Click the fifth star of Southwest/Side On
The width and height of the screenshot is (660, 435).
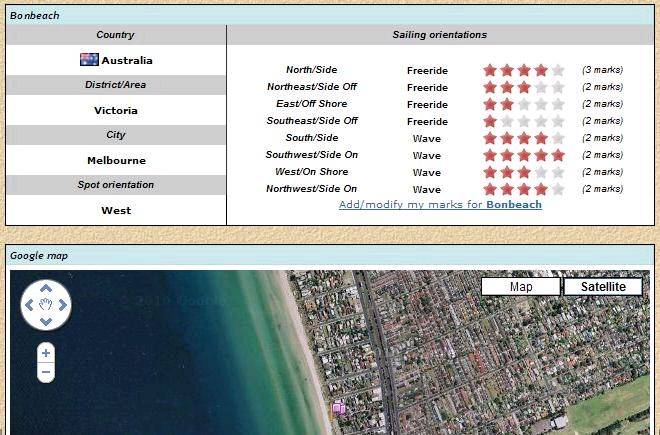(x=558, y=155)
